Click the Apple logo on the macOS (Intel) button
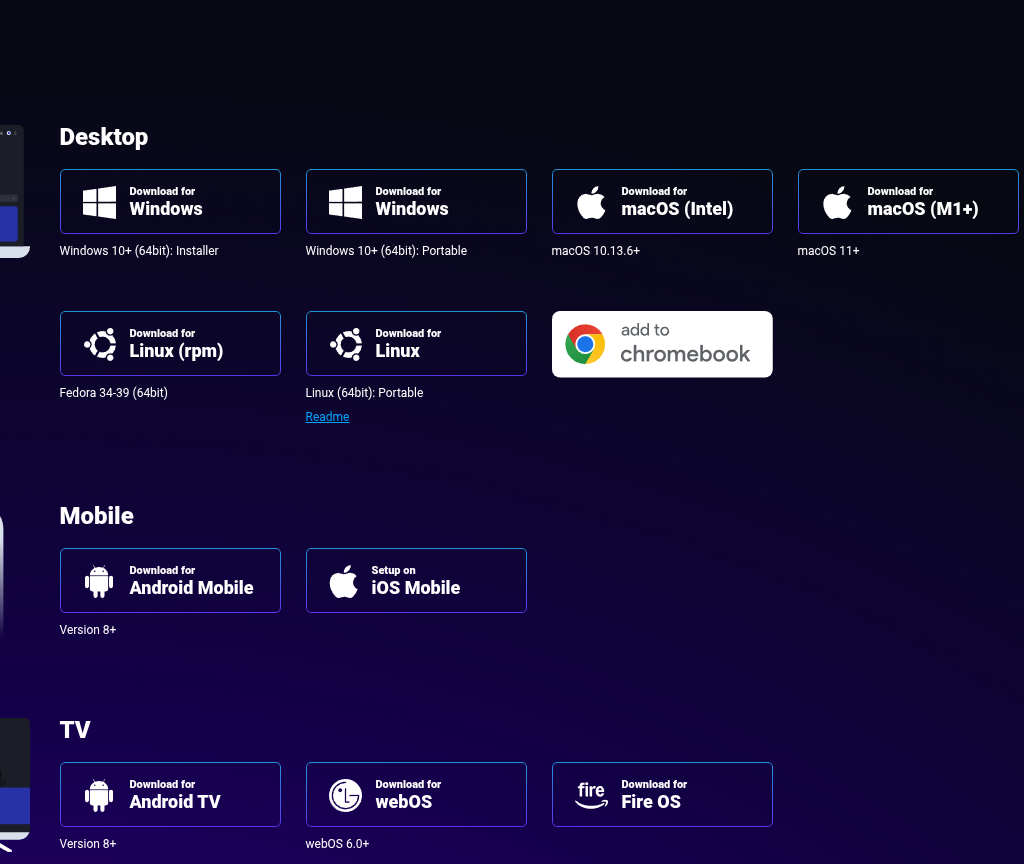 pyautogui.click(x=591, y=202)
